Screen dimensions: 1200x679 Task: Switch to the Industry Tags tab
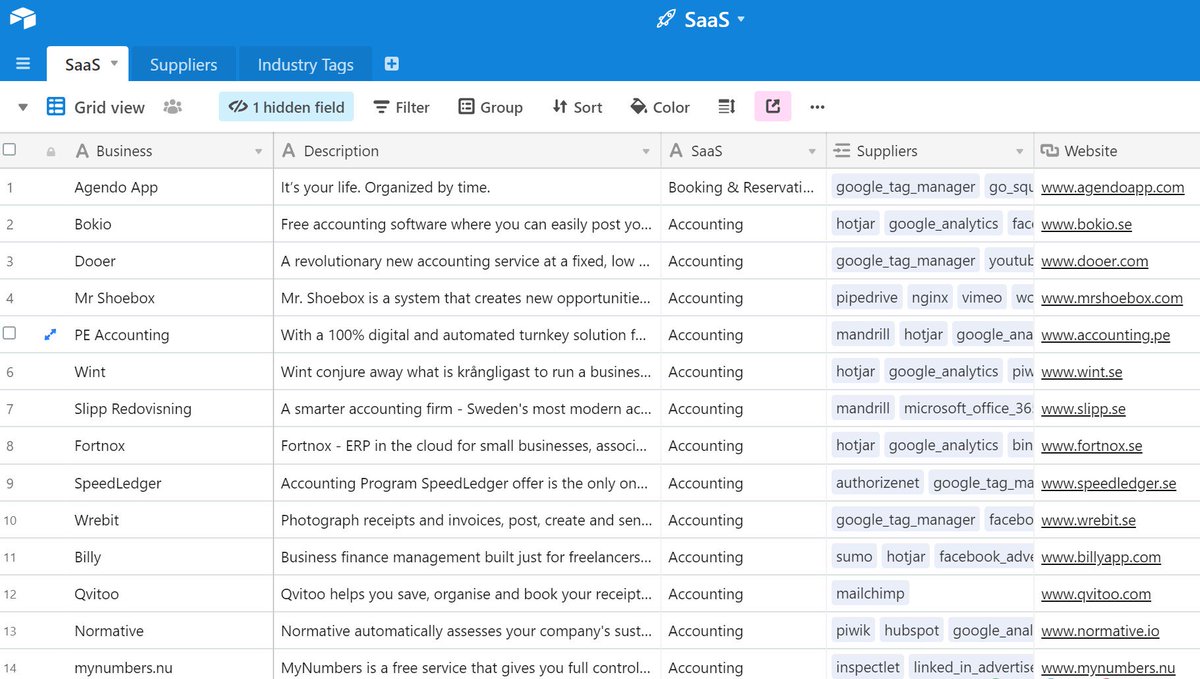click(305, 64)
